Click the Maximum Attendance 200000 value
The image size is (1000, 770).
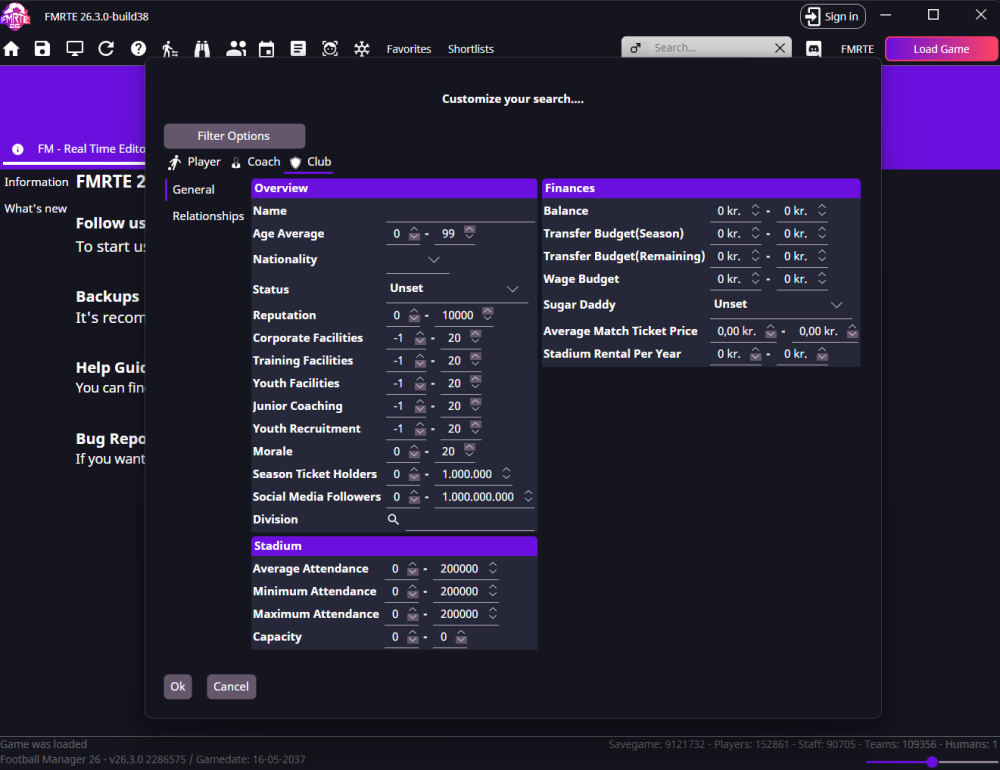point(459,614)
